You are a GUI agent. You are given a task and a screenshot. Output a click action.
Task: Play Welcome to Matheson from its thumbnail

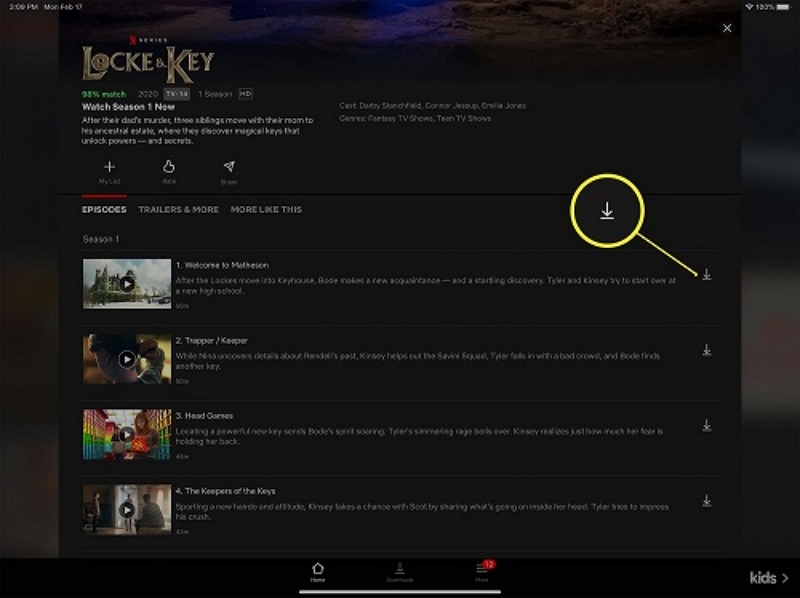[x=127, y=284]
